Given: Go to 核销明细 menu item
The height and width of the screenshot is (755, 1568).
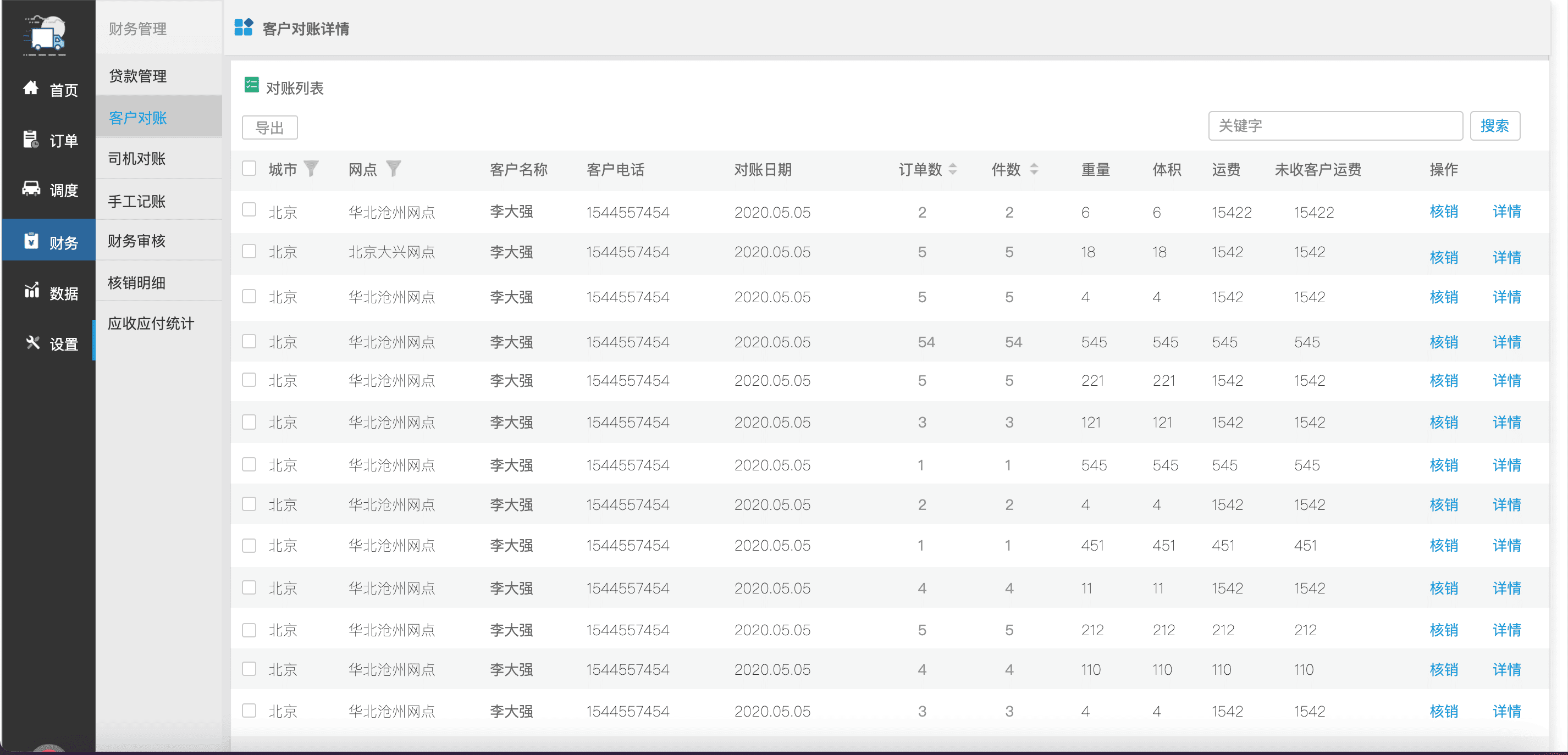Looking at the screenshot, I should coord(137,283).
